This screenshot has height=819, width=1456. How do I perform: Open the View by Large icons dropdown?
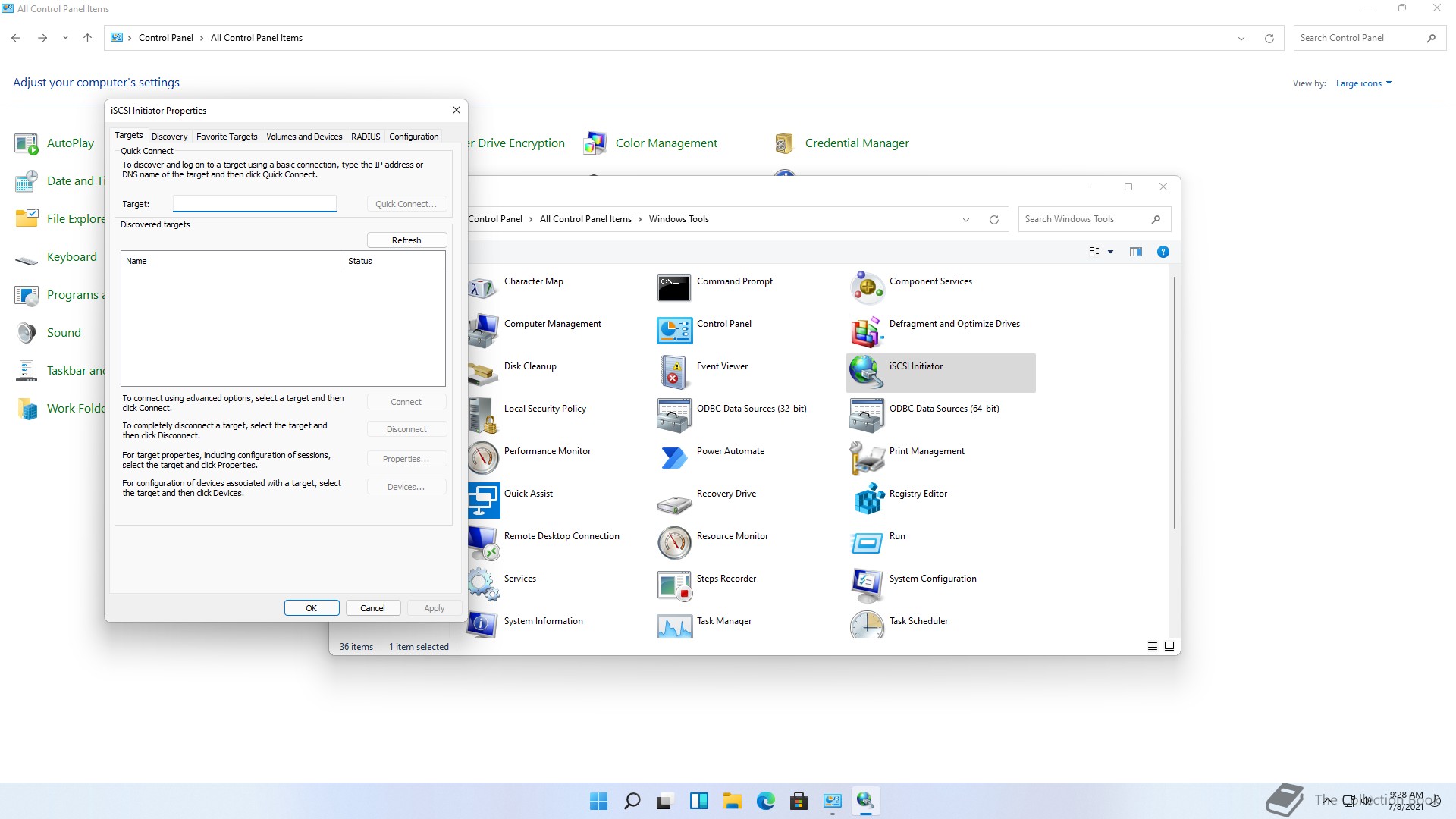(x=1363, y=83)
